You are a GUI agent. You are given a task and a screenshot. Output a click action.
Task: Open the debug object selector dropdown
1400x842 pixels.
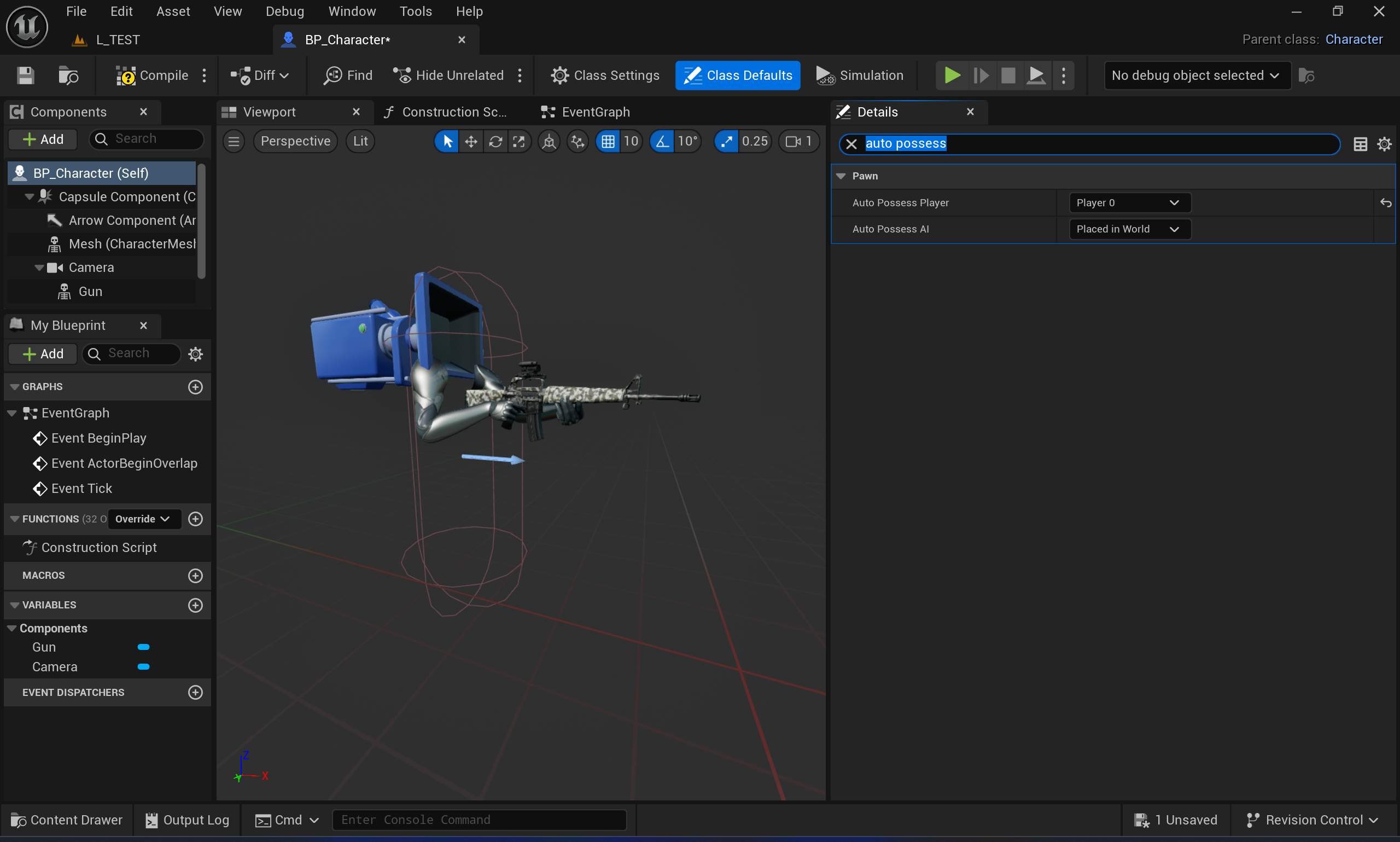click(x=1197, y=76)
